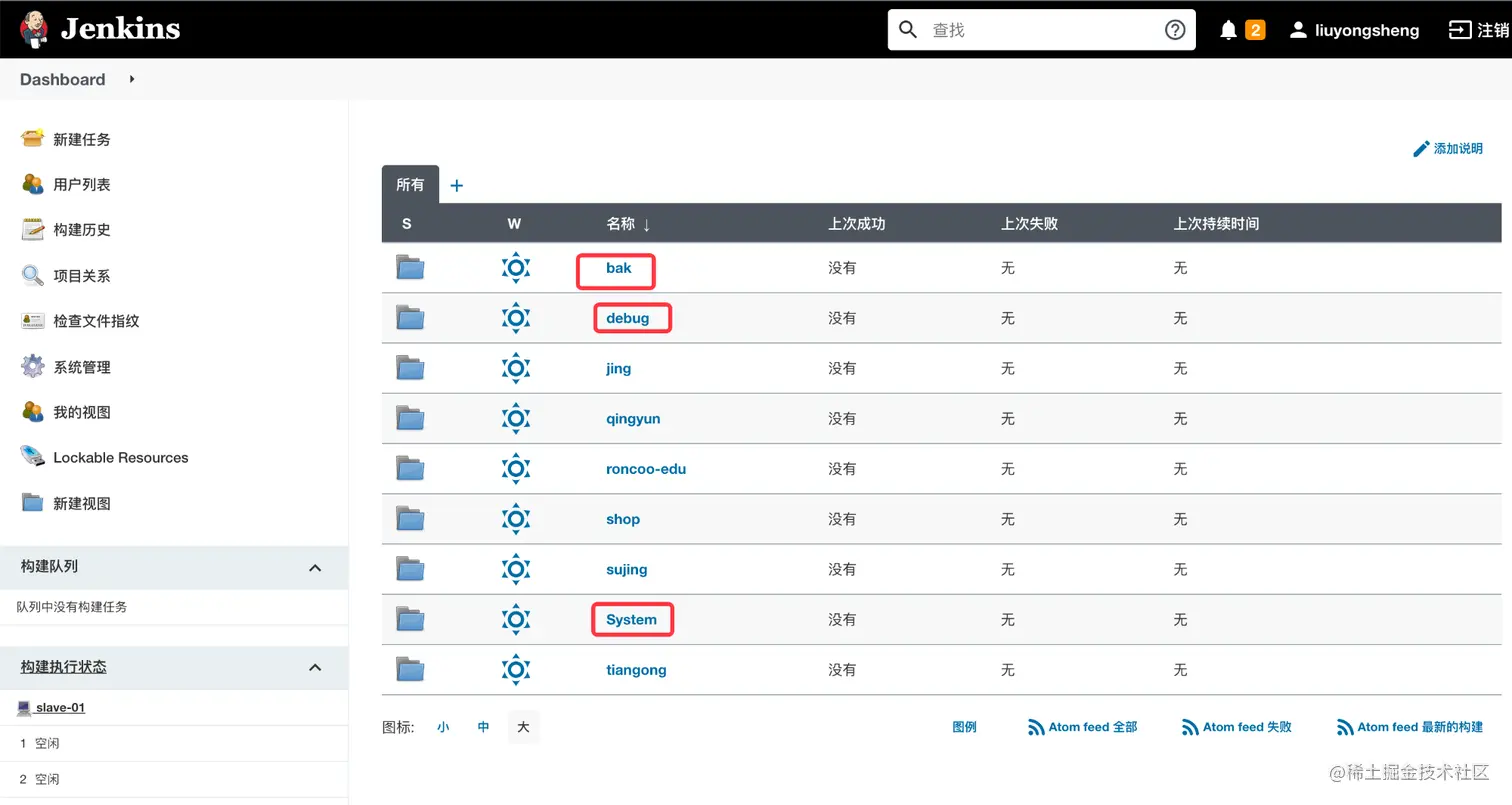The height and width of the screenshot is (805, 1512).
Task: Click the Jenkins butler logo icon
Action: click(33, 29)
